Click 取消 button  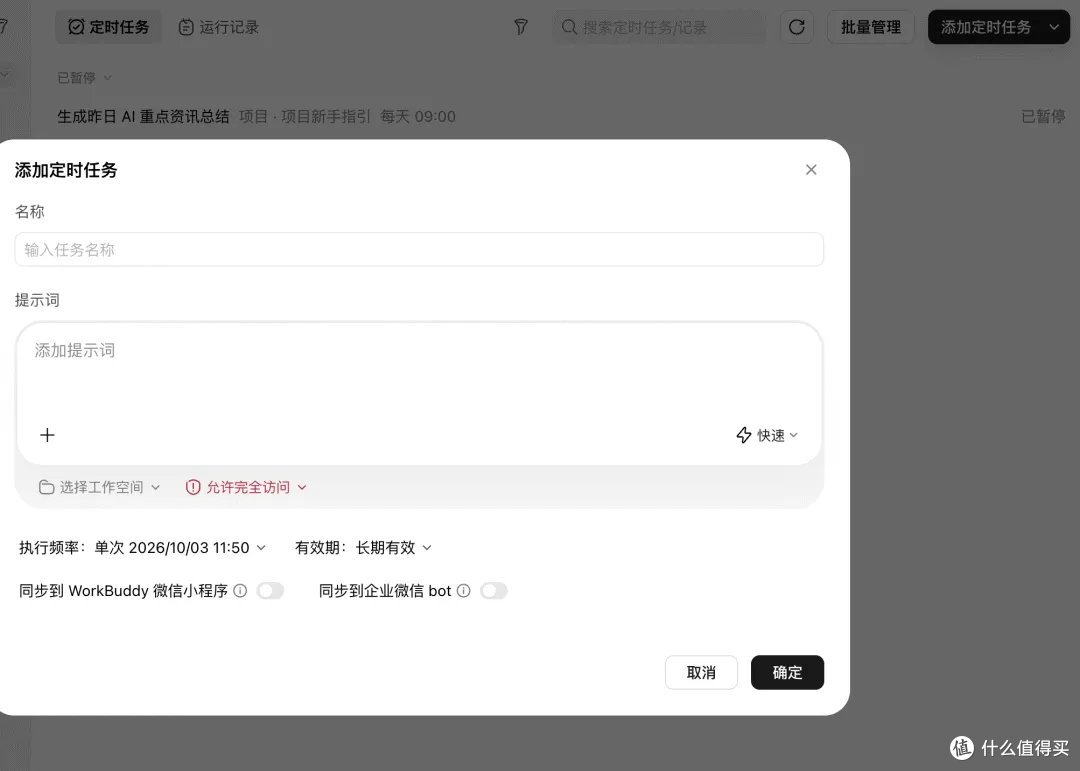[701, 672]
